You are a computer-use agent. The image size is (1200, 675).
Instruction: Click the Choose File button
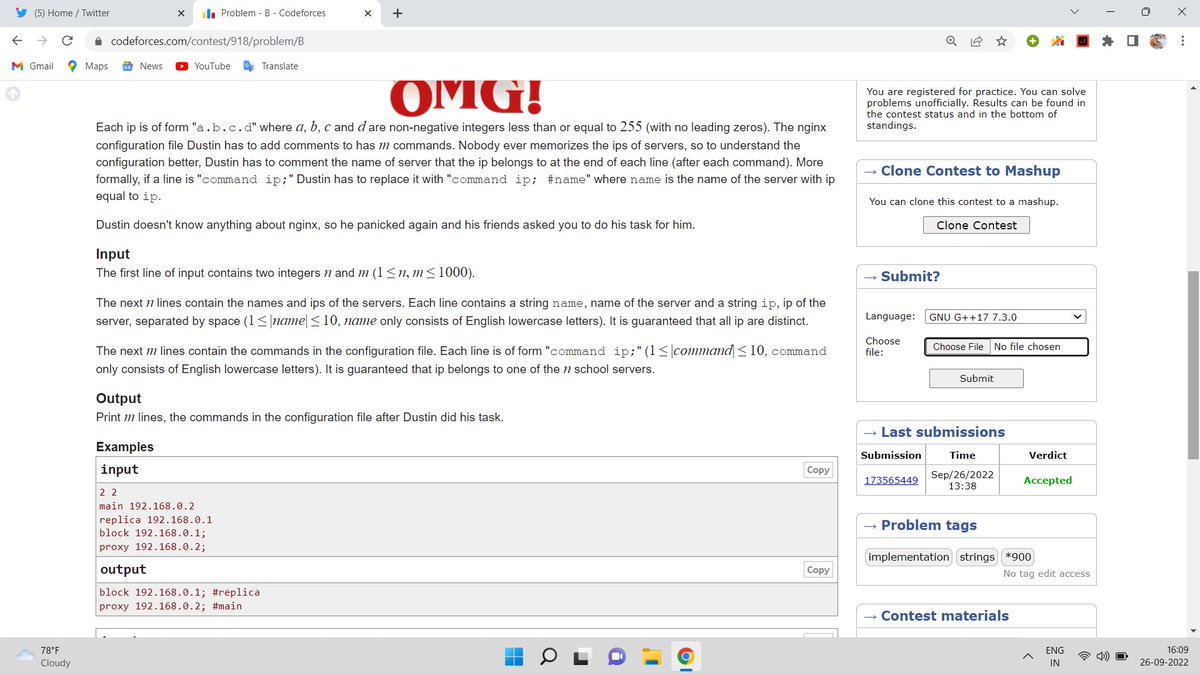[959, 347]
